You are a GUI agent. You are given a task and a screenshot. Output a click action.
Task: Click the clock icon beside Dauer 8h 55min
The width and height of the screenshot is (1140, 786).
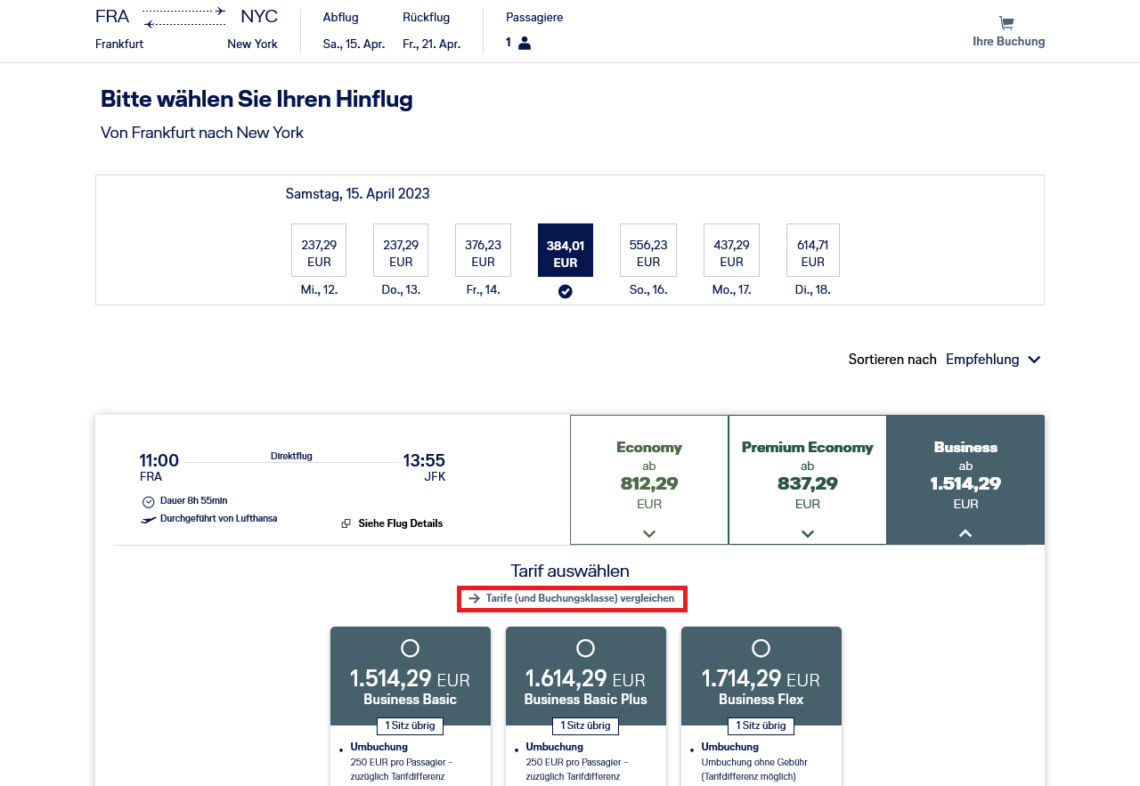pos(148,501)
